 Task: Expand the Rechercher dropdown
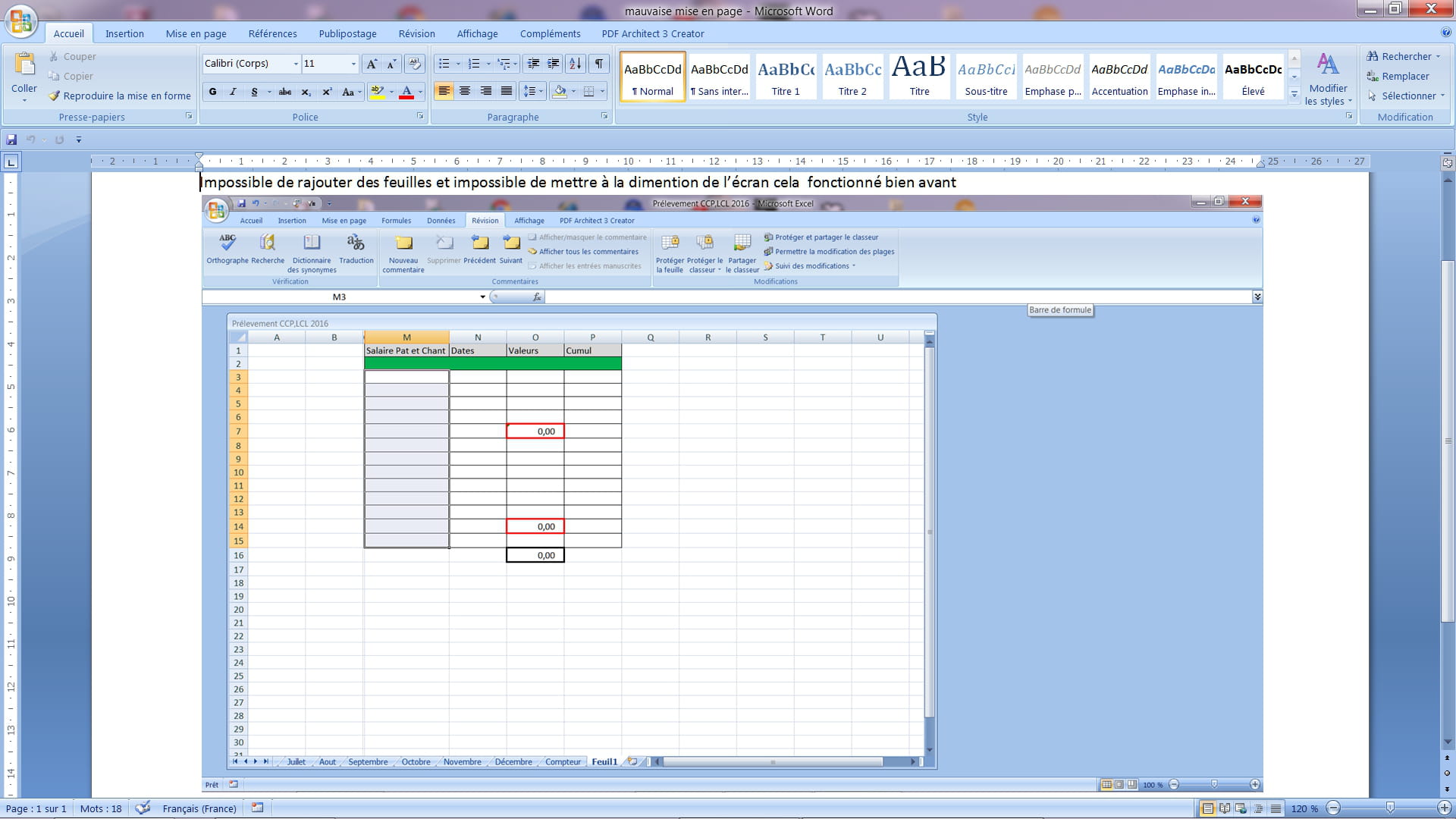click(x=1438, y=57)
